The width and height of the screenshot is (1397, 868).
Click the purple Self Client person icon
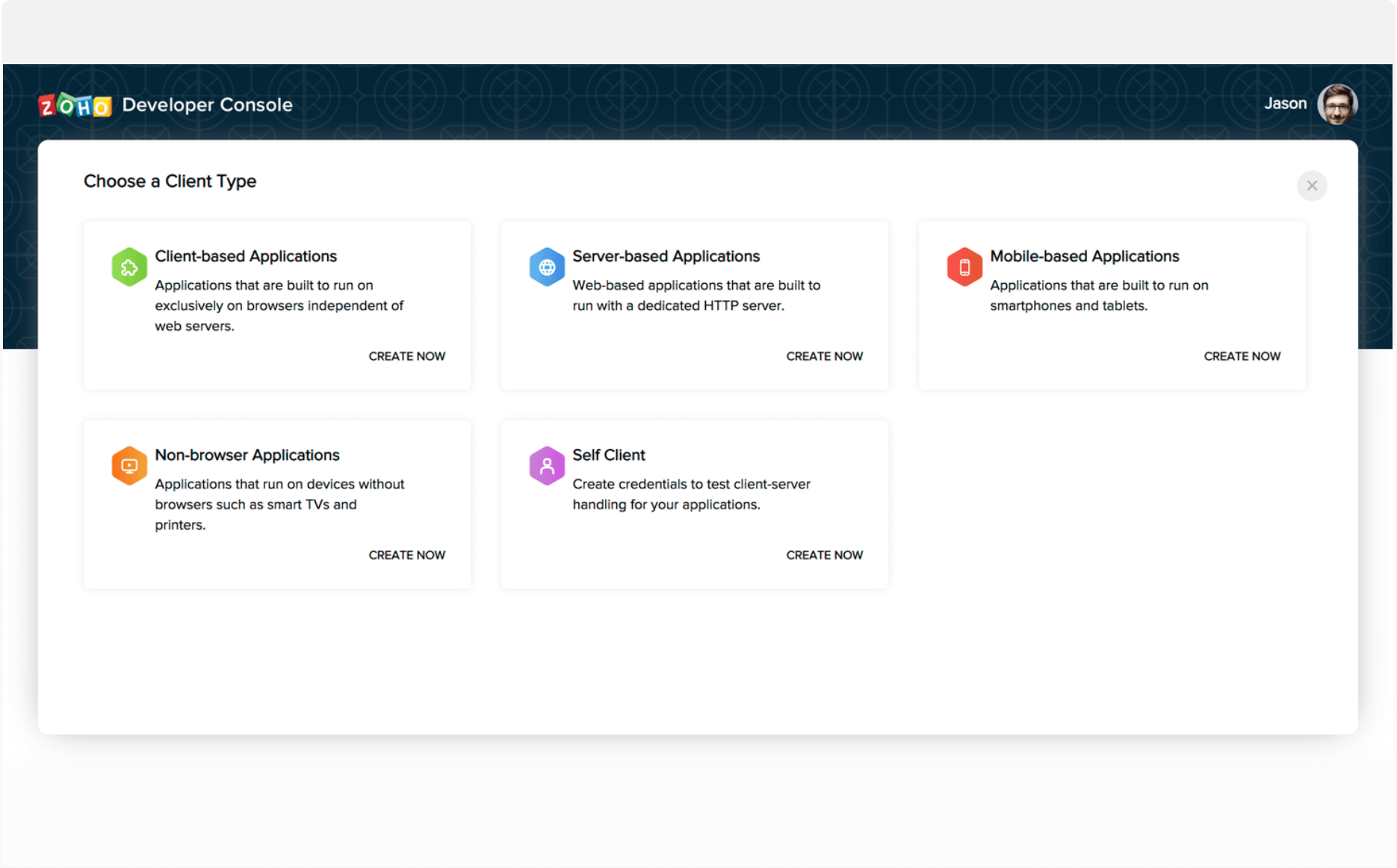547,465
